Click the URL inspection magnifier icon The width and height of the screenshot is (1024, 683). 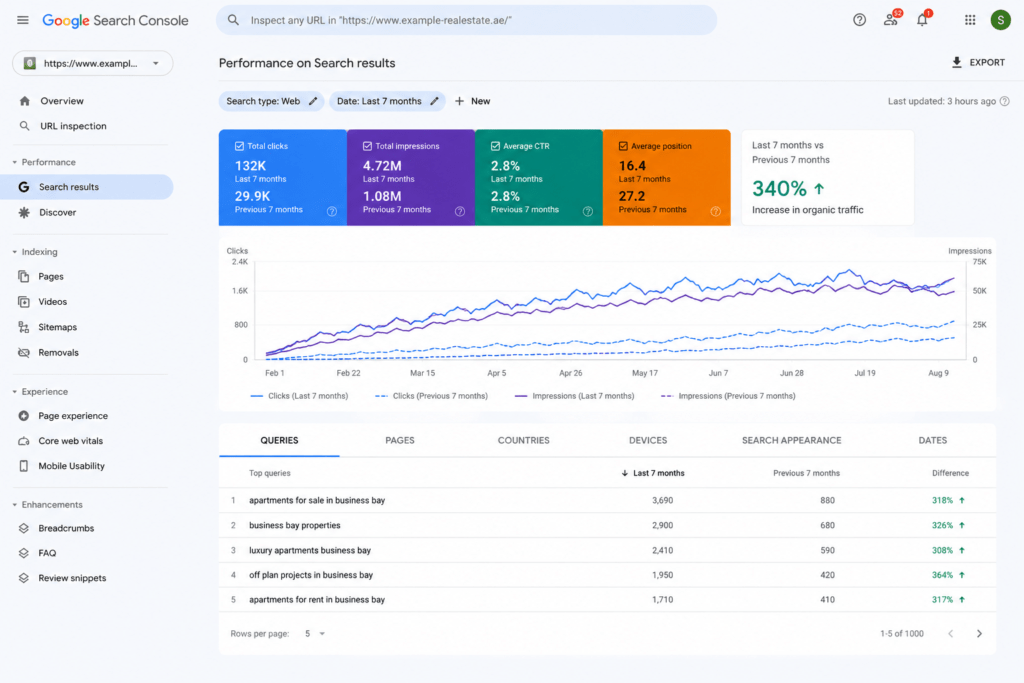point(25,126)
